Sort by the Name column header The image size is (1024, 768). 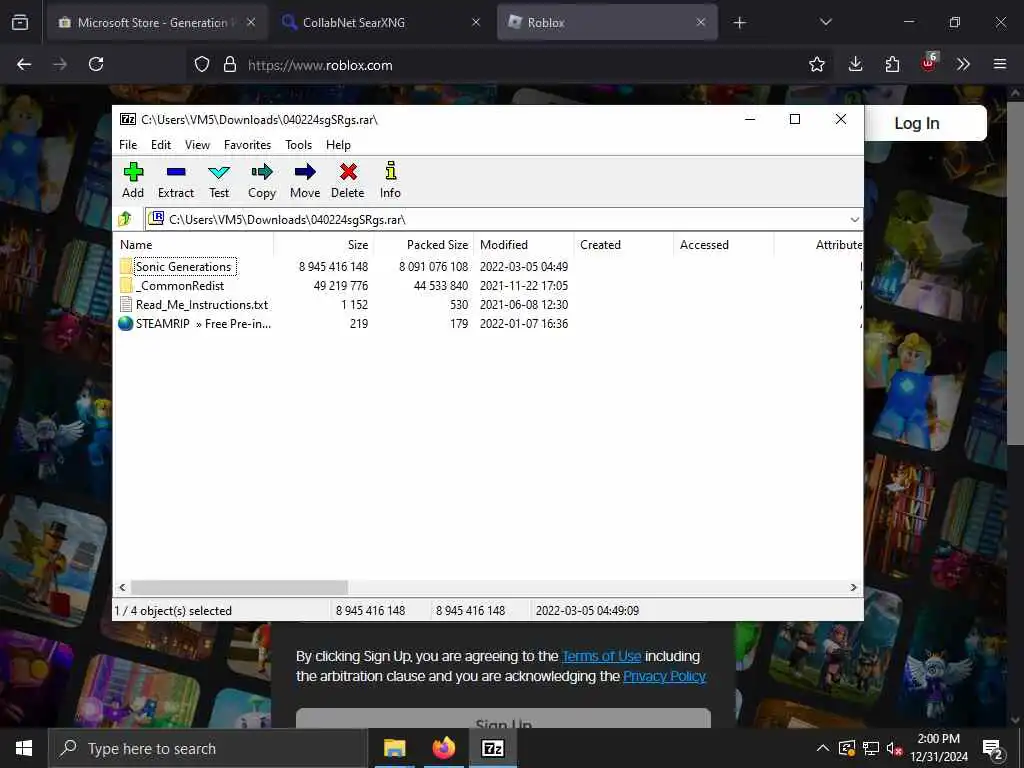[x=194, y=245]
